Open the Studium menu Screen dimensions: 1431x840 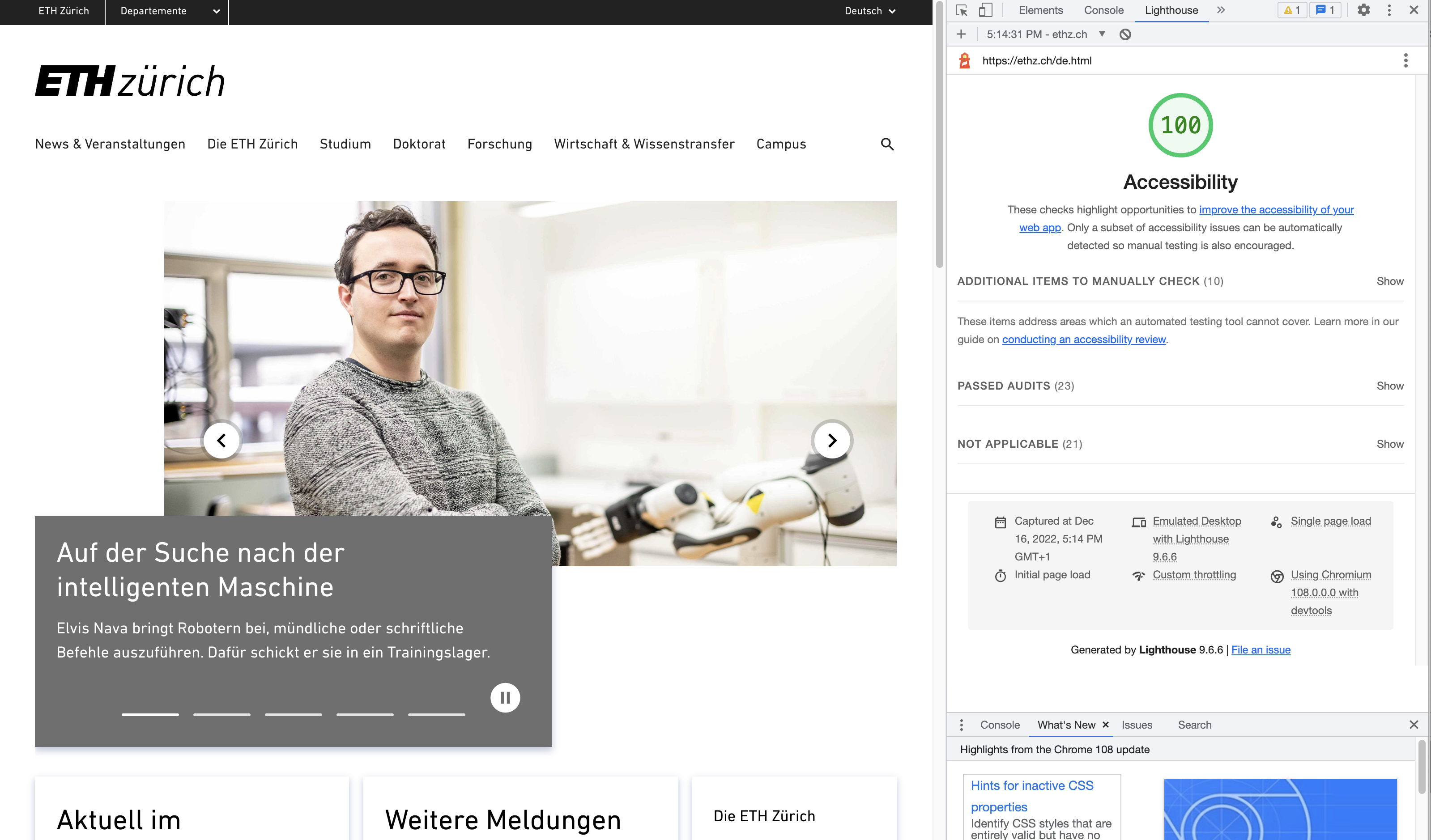(x=345, y=144)
